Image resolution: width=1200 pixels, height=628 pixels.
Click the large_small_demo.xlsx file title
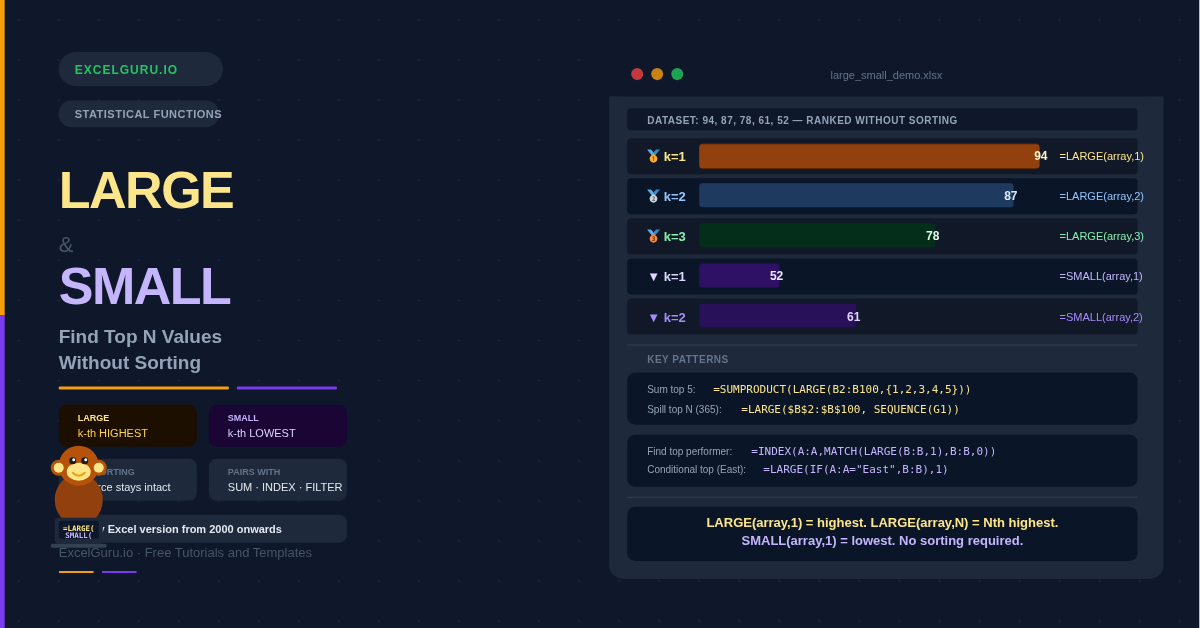coord(886,75)
